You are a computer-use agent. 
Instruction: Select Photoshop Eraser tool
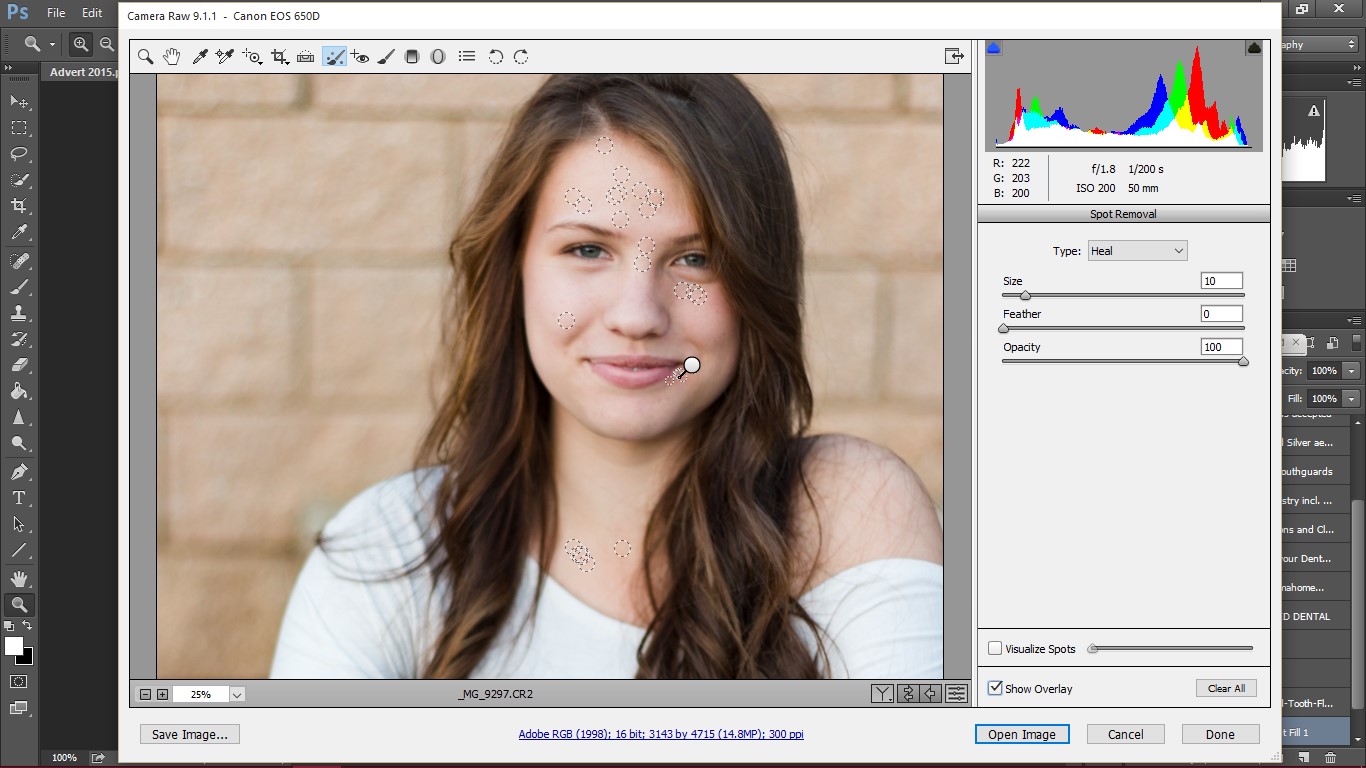[19, 365]
